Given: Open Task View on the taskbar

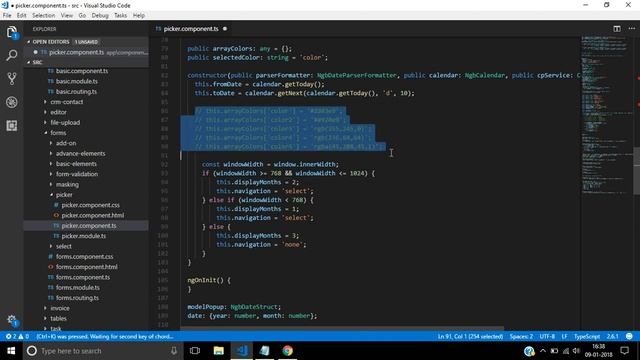Looking at the screenshot, I should (195, 351).
